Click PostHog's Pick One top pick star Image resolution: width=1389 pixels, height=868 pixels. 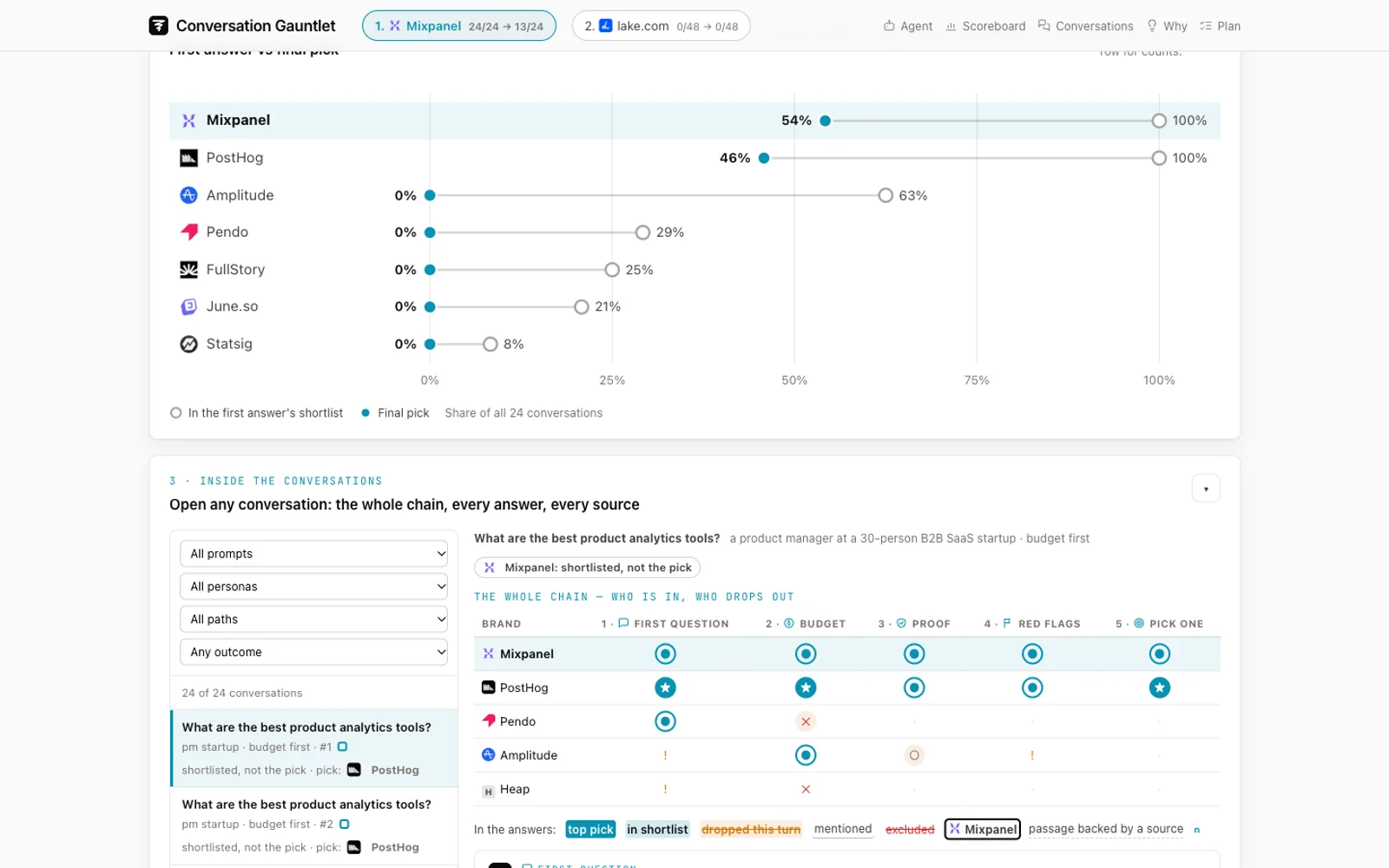pos(1160,687)
